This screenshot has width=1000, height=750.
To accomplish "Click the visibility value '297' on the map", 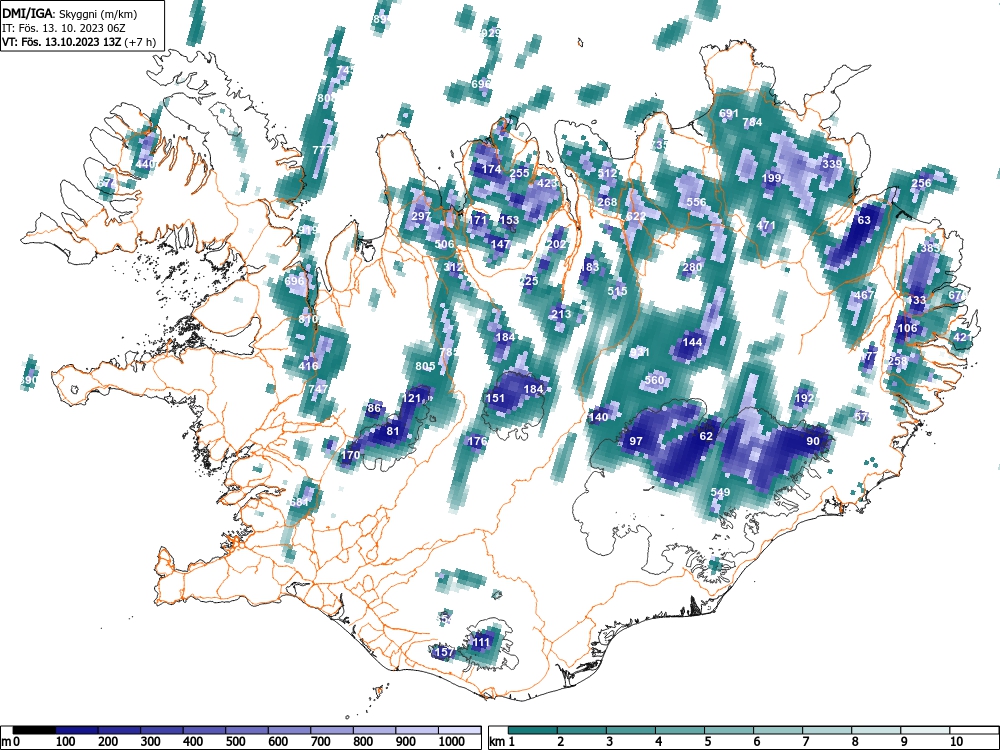I will pyautogui.click(x=421, y=216).
